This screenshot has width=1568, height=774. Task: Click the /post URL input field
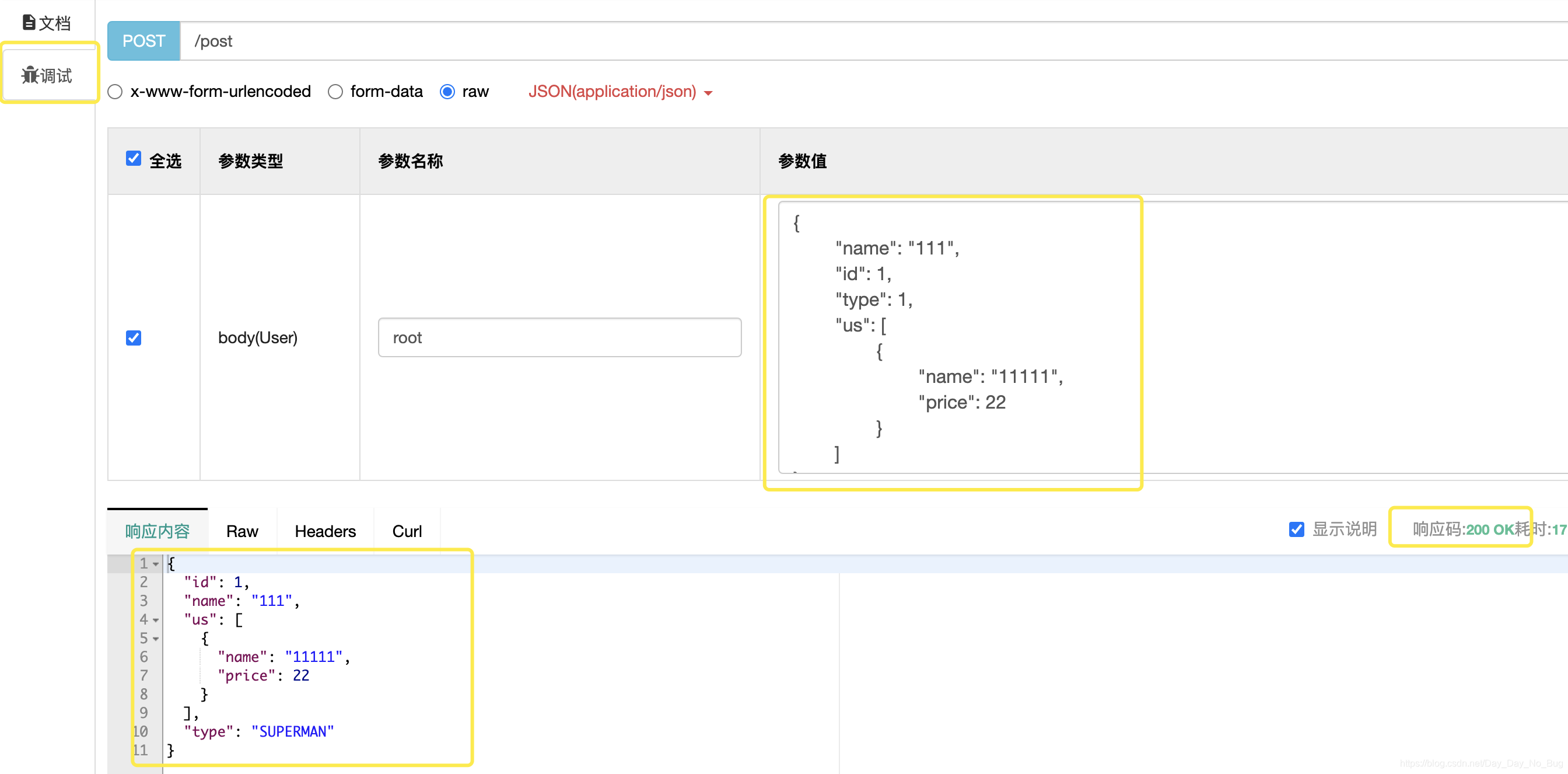(873, 41)
